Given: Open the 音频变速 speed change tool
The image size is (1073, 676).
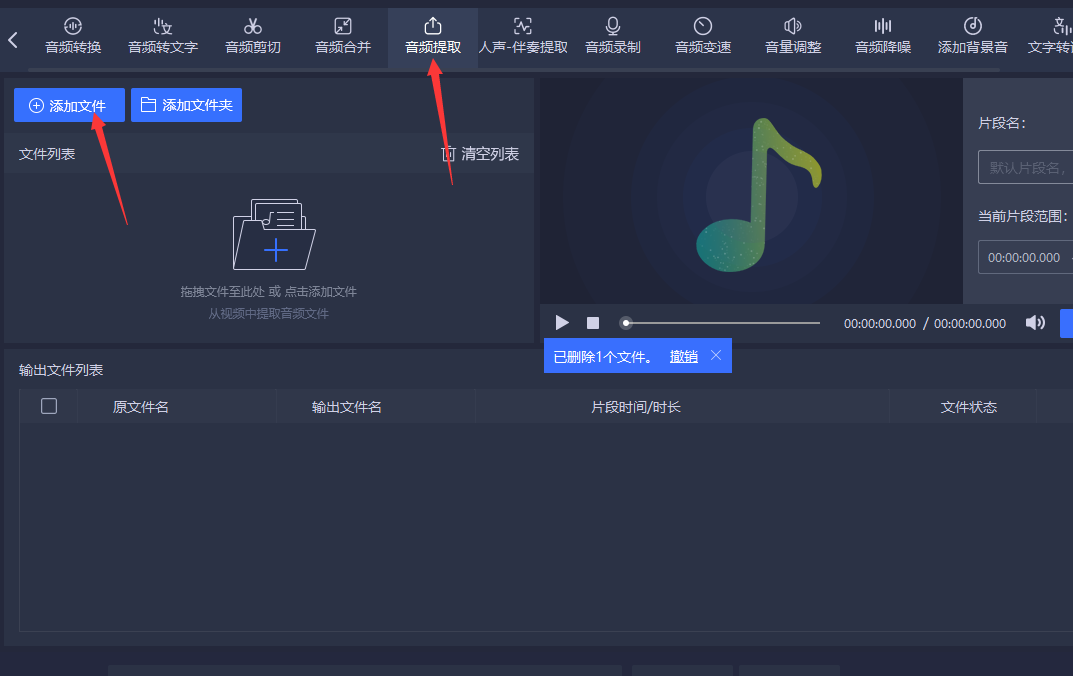Looking at the screenshot, I should [703, 36].
